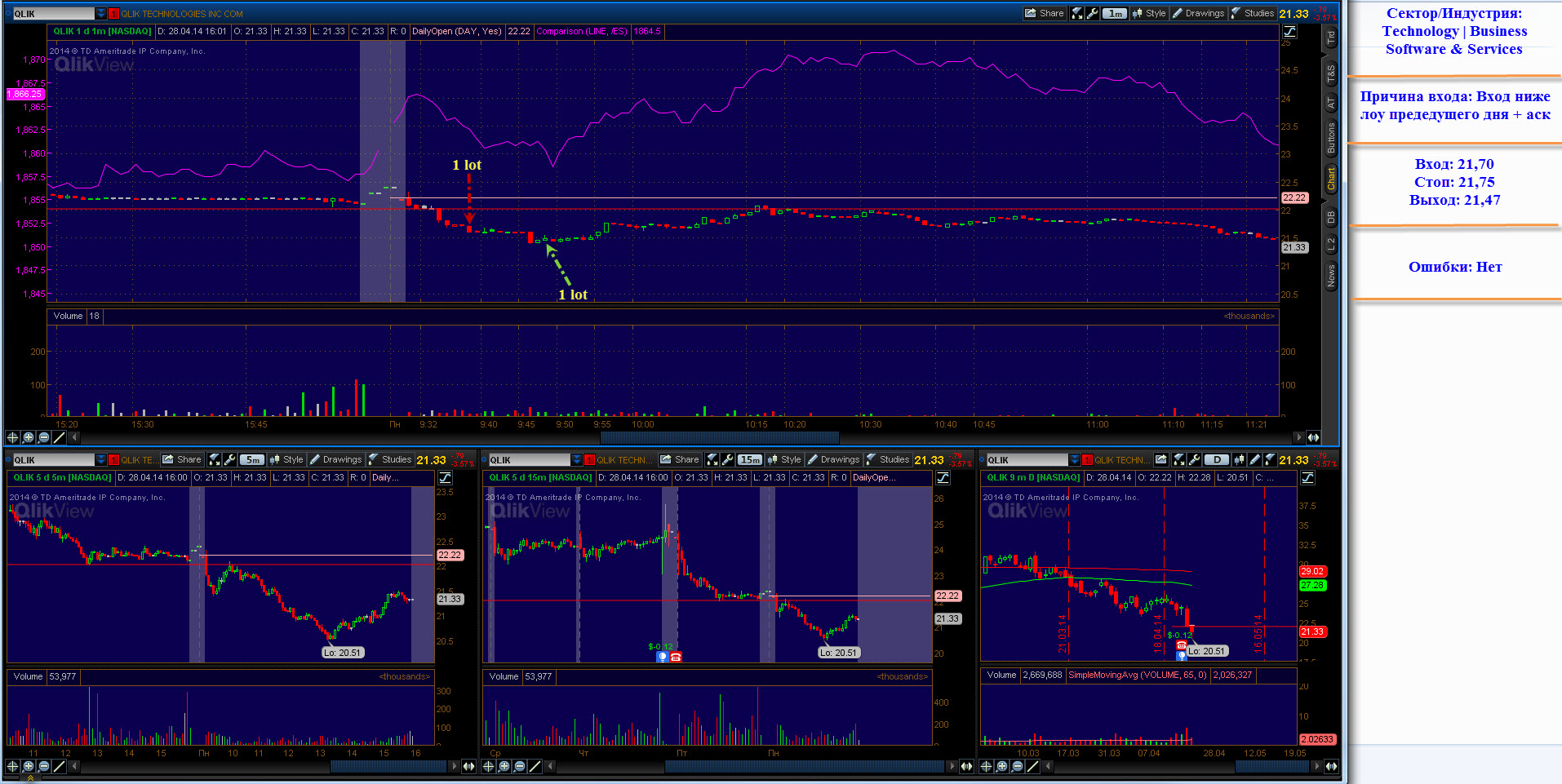
Task: Click Drawings button in the 15m chart
Action: pyautogui.click(x=833, y=459)
